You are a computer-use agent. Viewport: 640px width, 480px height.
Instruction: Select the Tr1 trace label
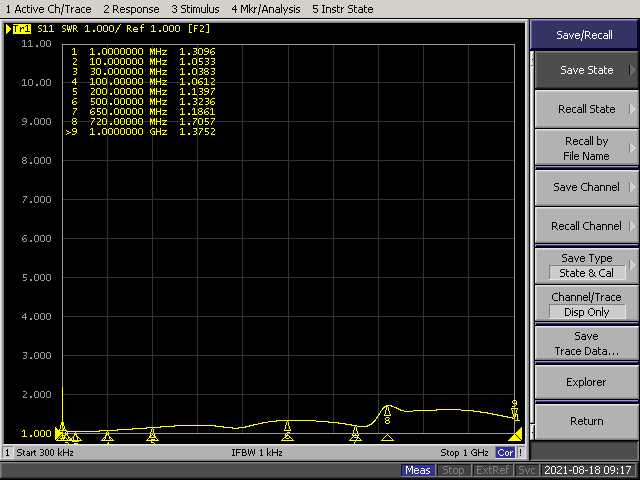tap(21, 29)
